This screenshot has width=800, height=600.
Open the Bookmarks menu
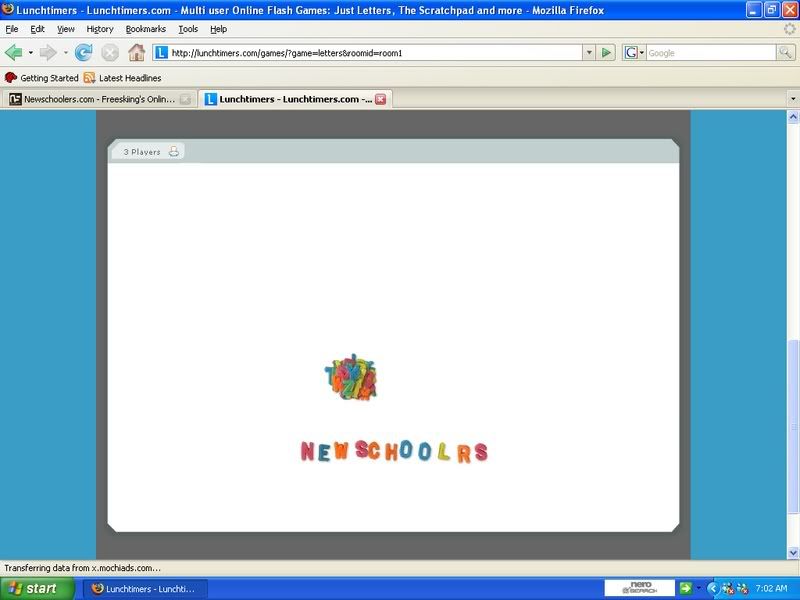145,29
